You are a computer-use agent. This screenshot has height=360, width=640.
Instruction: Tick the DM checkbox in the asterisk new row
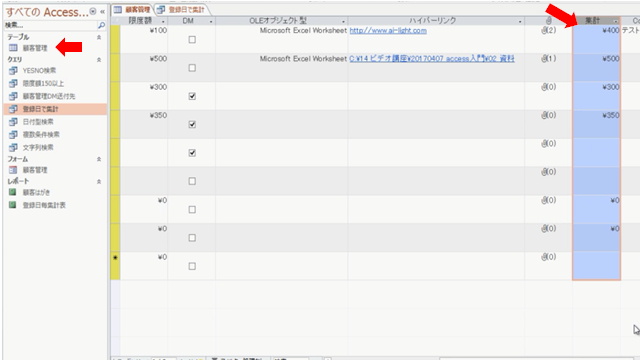coord(192,266)
